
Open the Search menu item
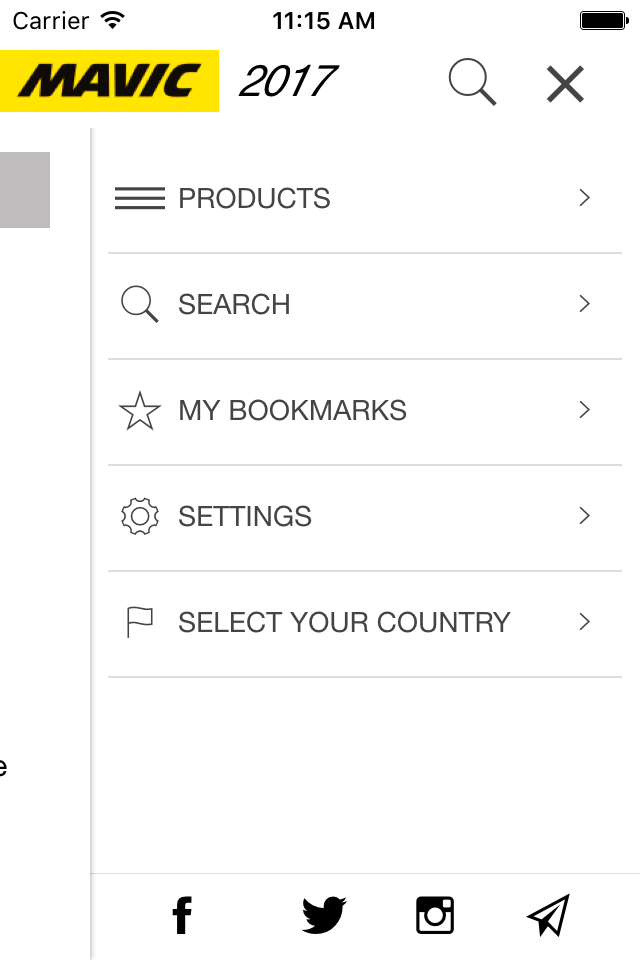pos(365,305)
